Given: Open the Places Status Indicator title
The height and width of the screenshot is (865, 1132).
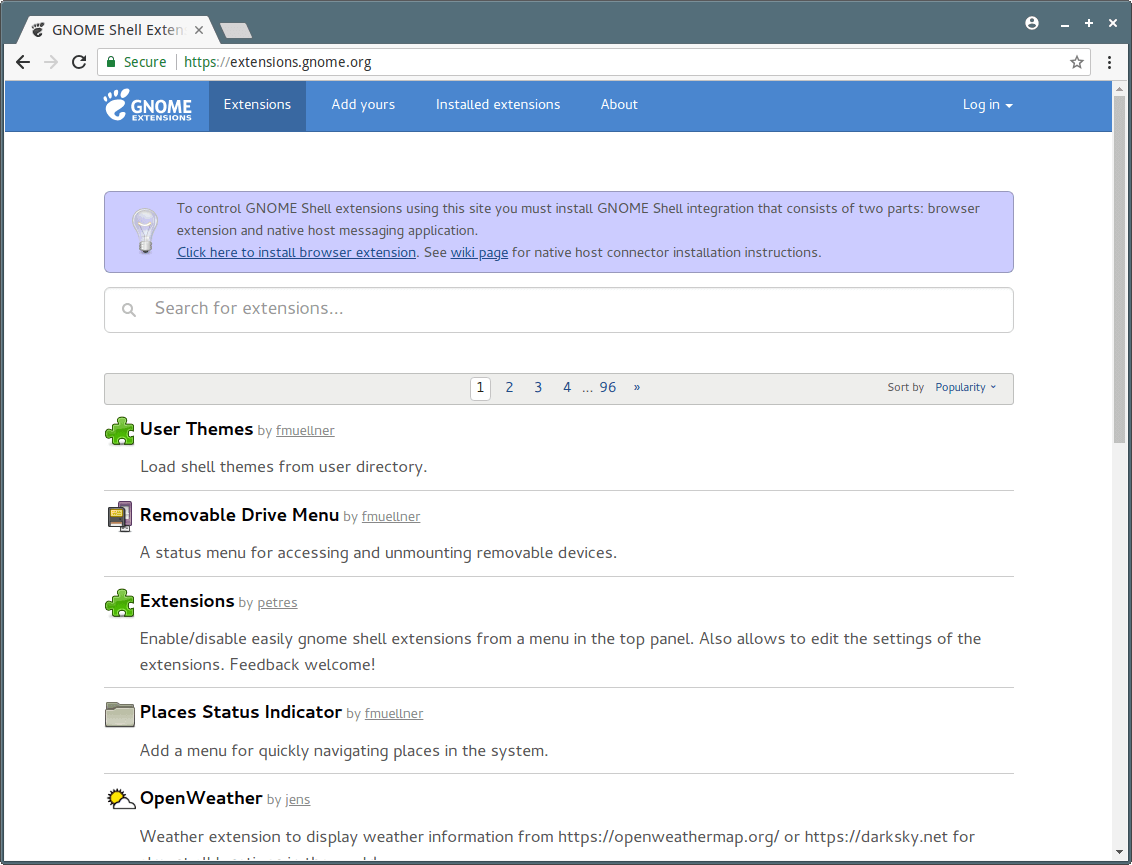Looking at the screenshot, I should (x=240, y=713).
